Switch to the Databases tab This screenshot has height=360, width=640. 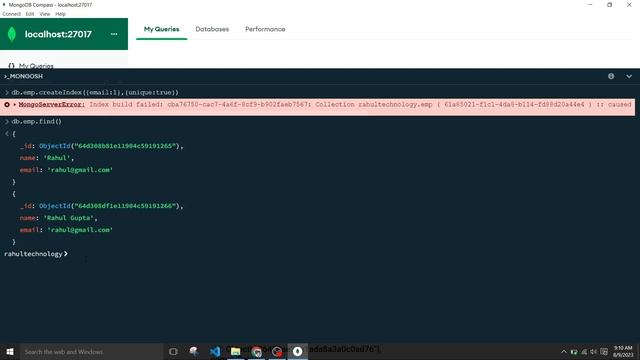(x=212, y=29)
